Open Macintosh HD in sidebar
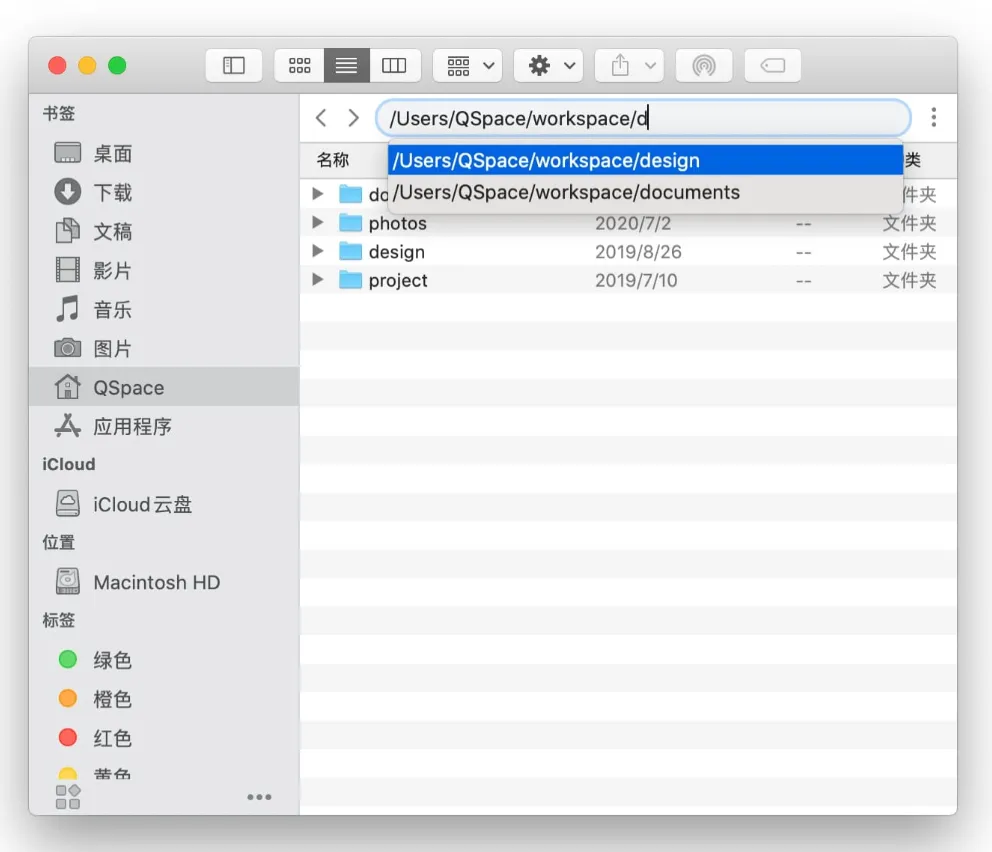Viewport: 992px width, 852px height. [x=164, y=582]
